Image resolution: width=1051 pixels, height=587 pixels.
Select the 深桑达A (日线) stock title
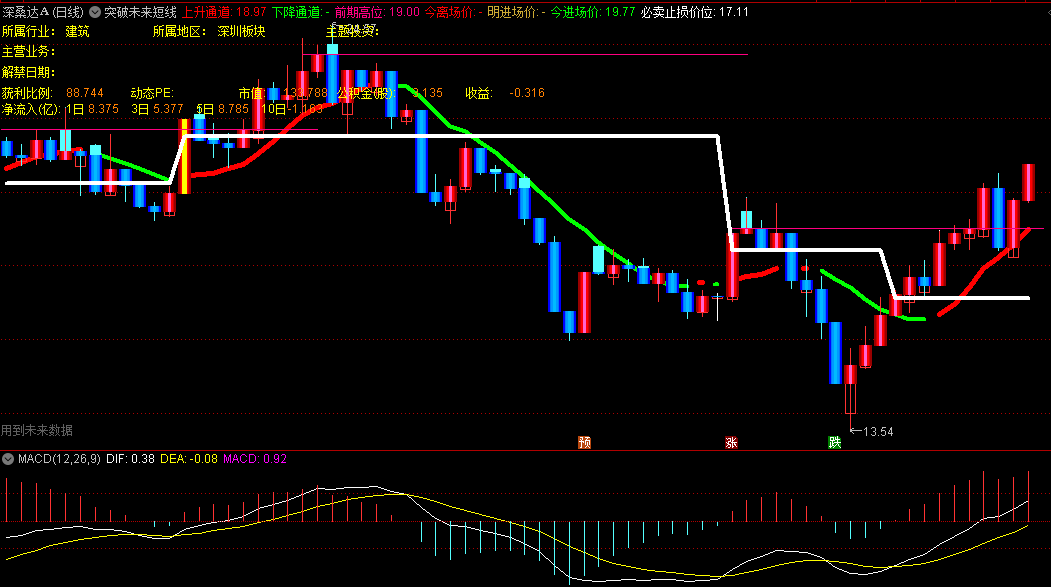tap(43, 12)
